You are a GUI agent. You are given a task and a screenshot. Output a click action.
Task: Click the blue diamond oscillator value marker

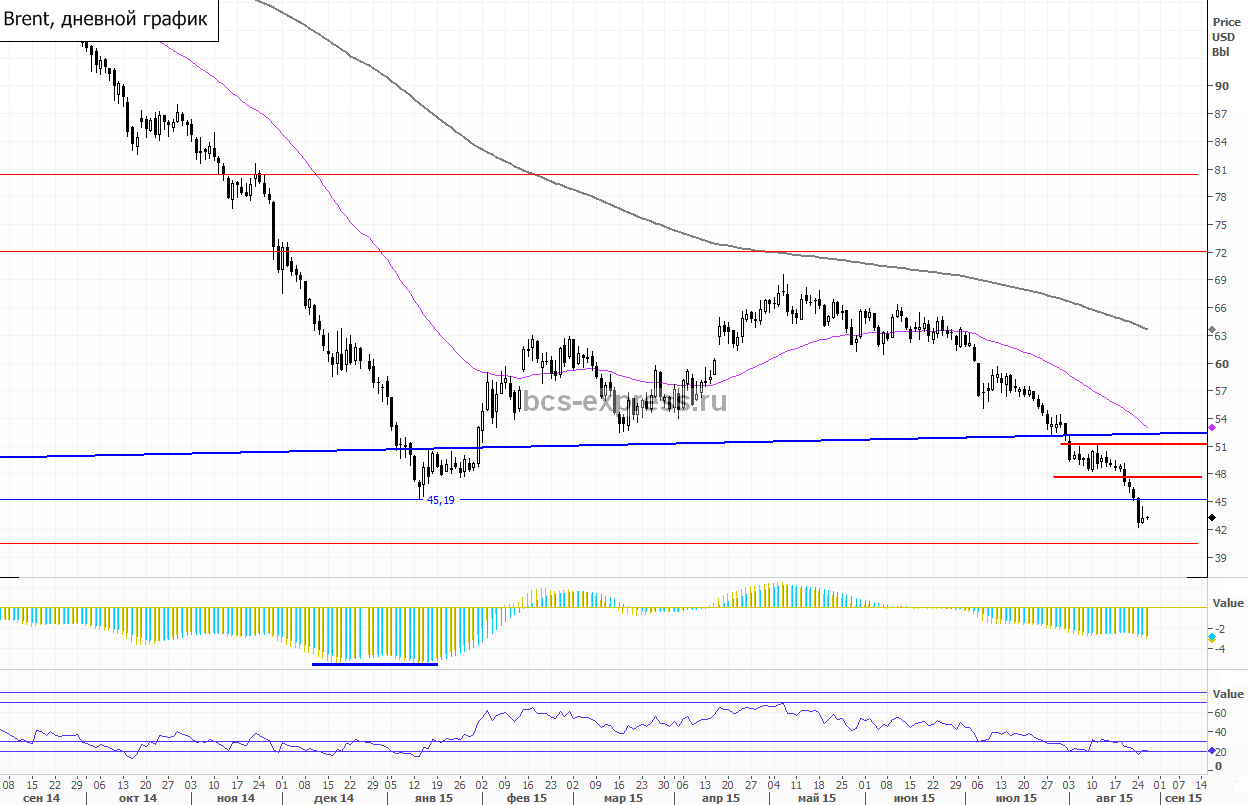coord(1212,751)
